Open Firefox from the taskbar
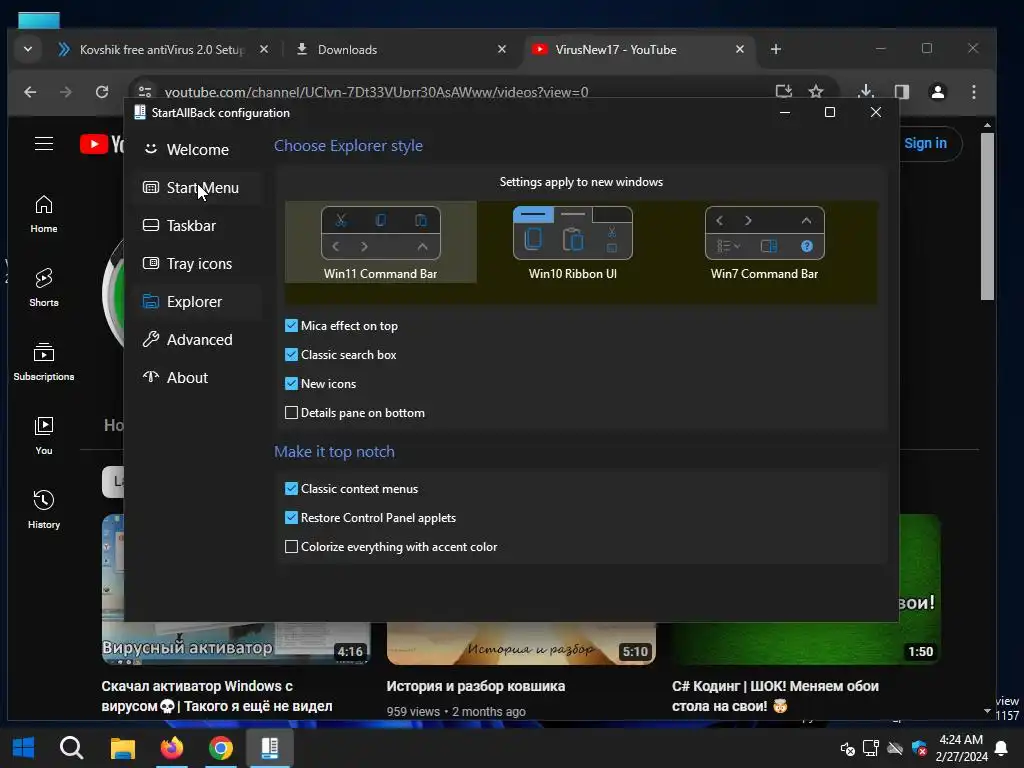1024x768 pixels. point(172,748)
